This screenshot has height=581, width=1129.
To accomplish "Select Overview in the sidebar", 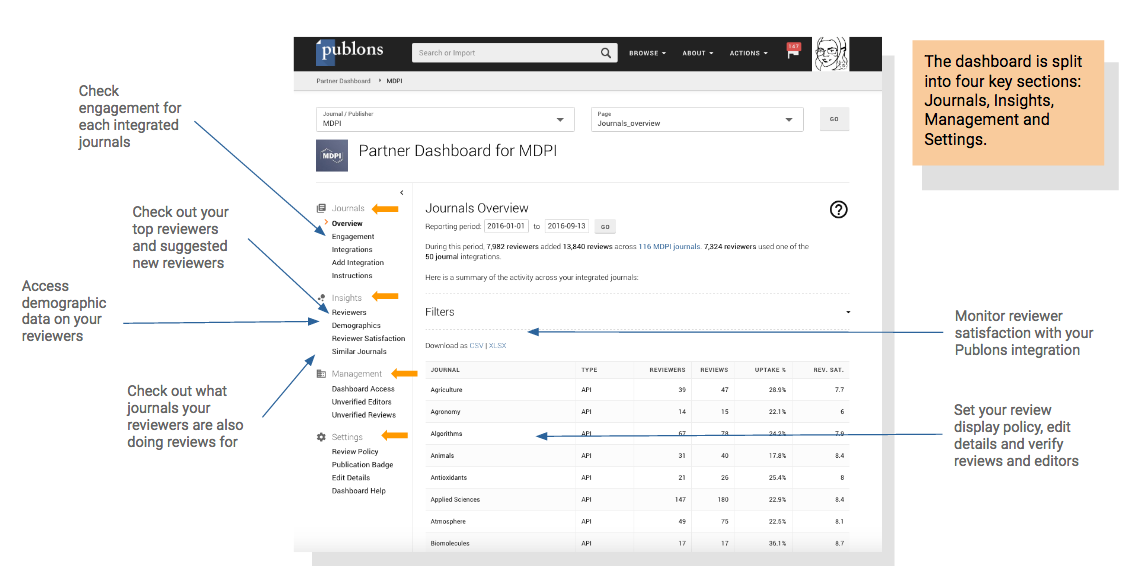I will pos(347,223).
